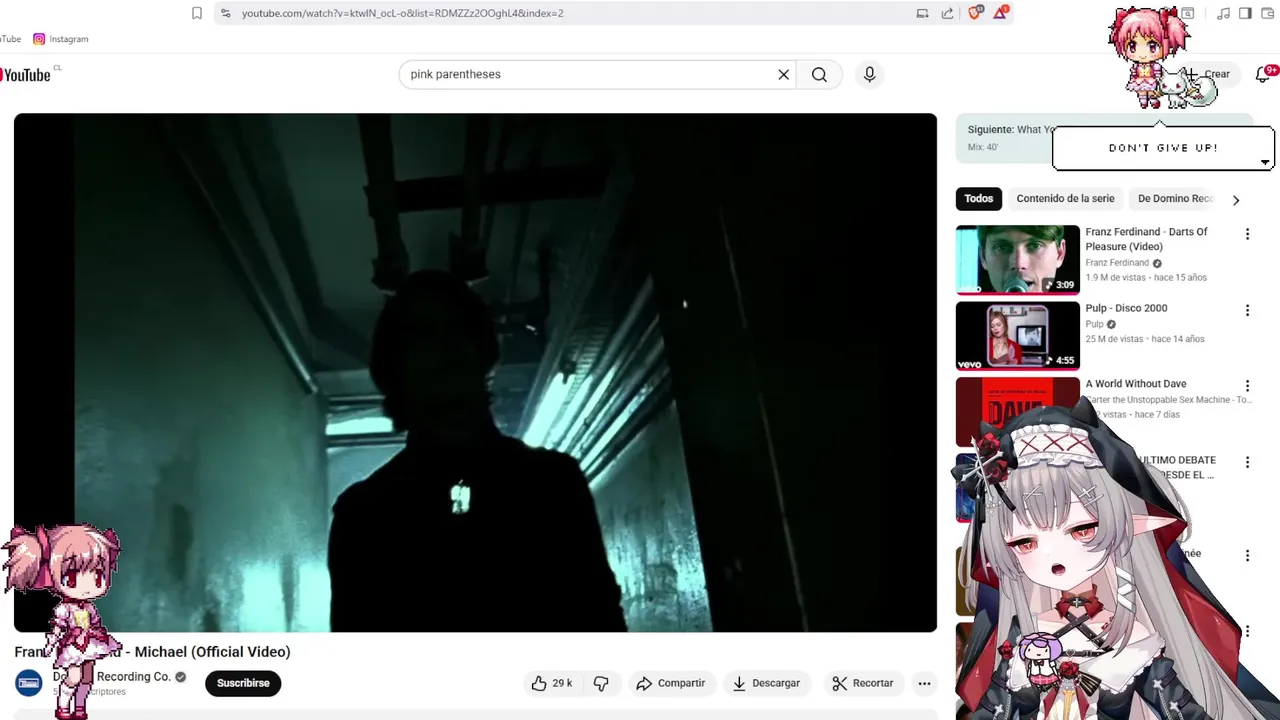Run search with magnifying glass button
1280x720 pixels.
tap(819, 74)
